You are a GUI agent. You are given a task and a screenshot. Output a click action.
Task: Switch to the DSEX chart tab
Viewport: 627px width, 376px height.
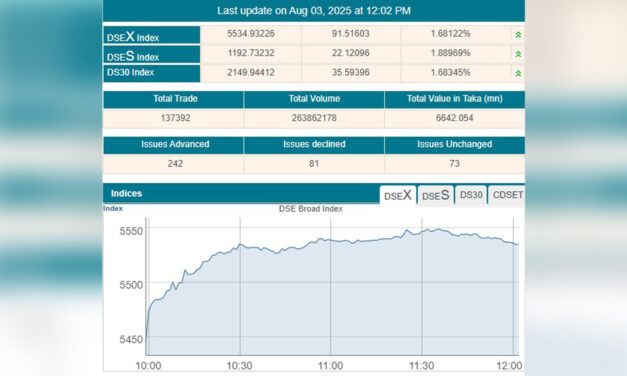[398, 195]
